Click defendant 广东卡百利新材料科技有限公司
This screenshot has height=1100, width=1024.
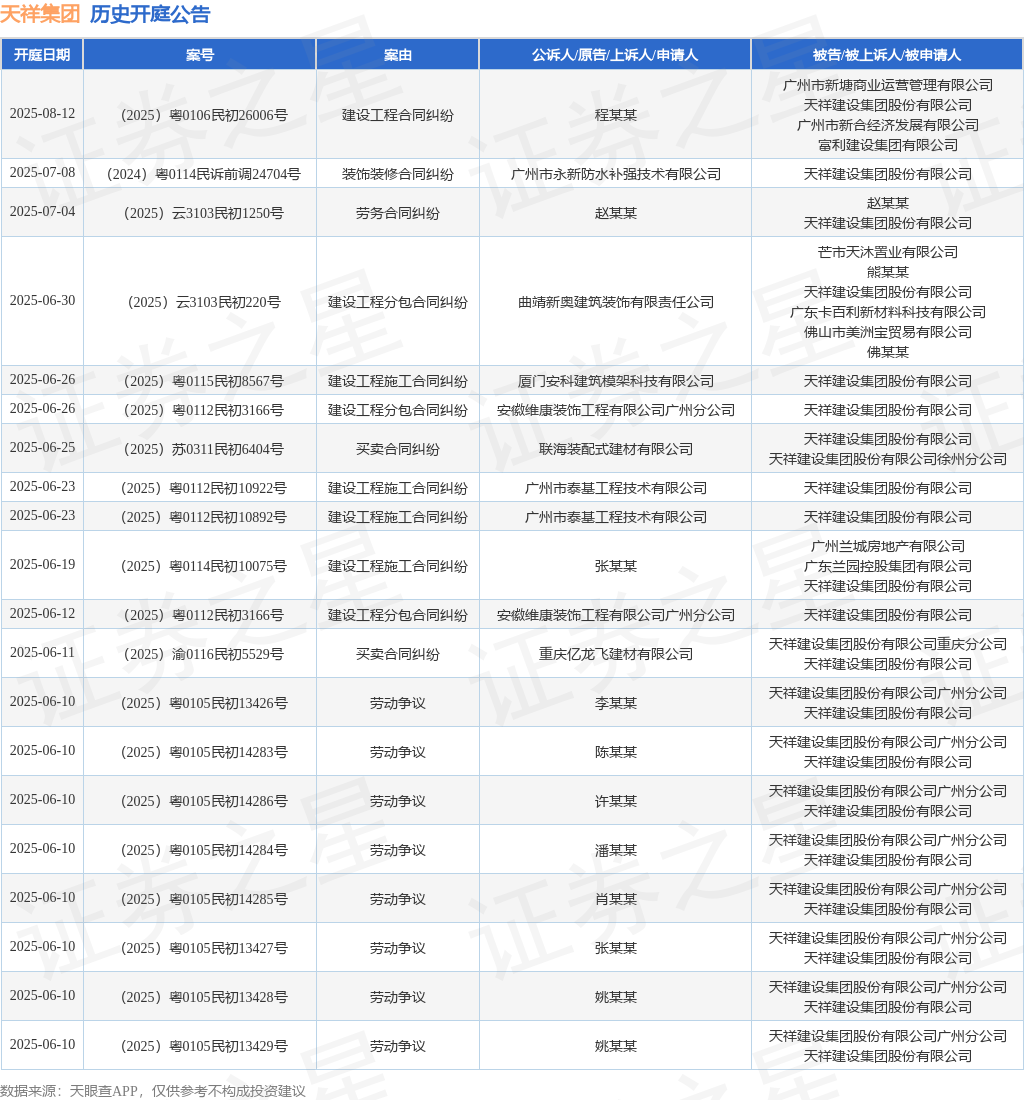click(887, 312)
